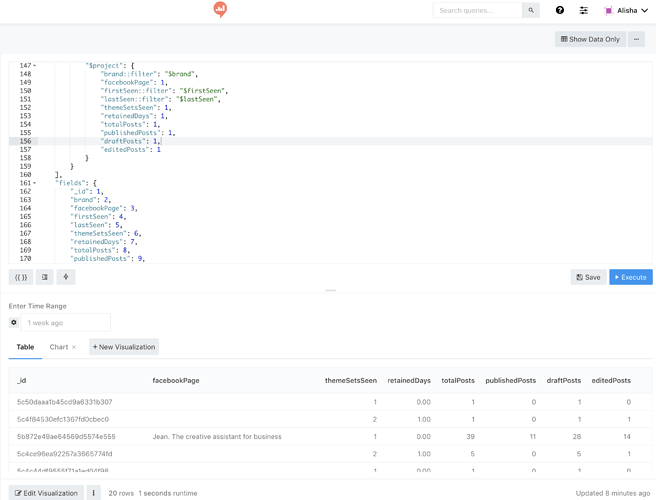Open the vertical dots options menu

[x=94, y=493]
